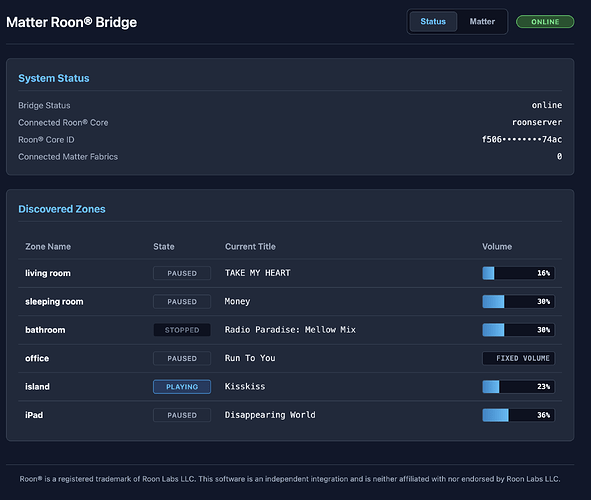Select the Disappearing World title
The height and width of the screenshot is (500, 591).
click(270, 415)
